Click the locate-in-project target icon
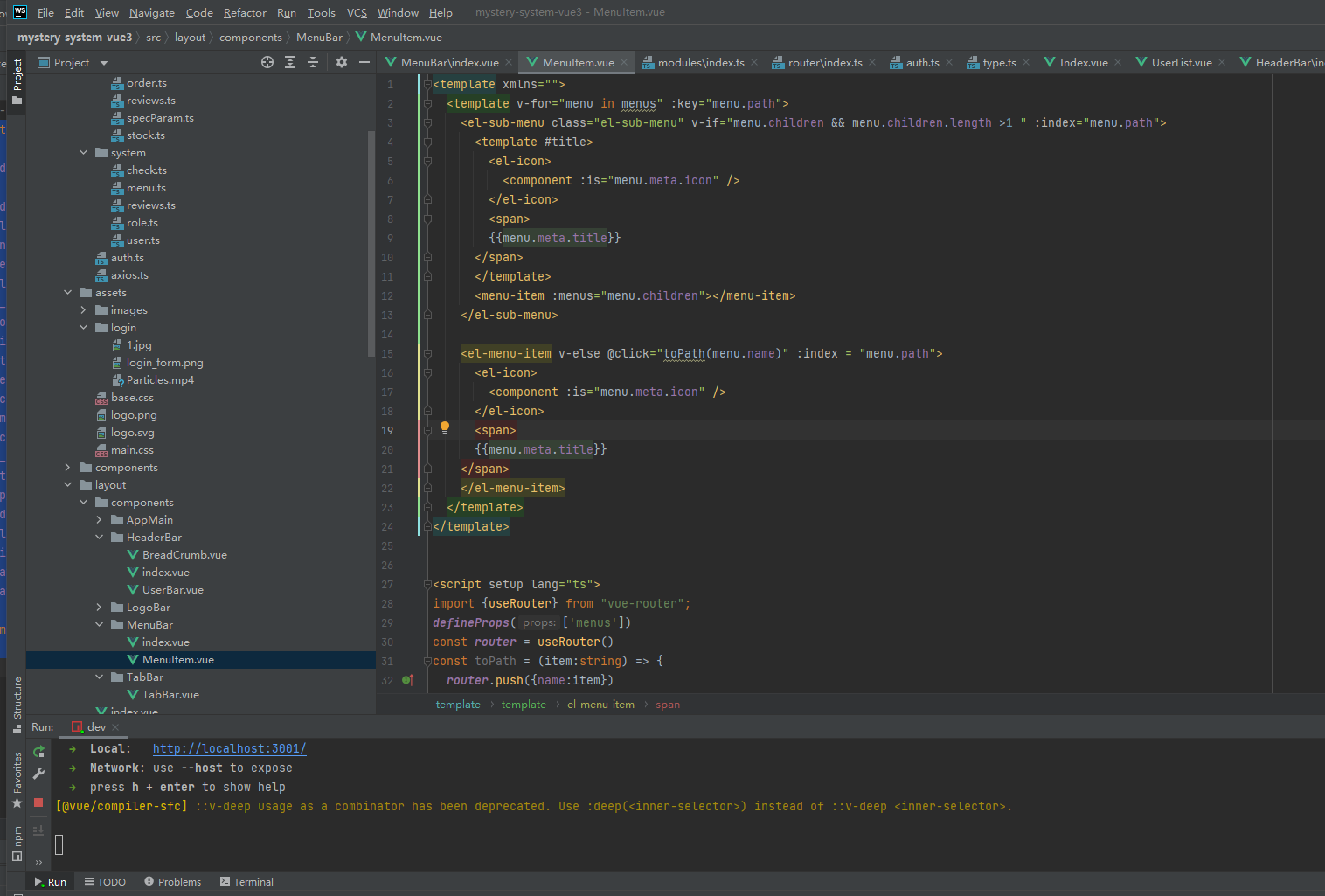 pyautogui.click(x=267, y=62)
